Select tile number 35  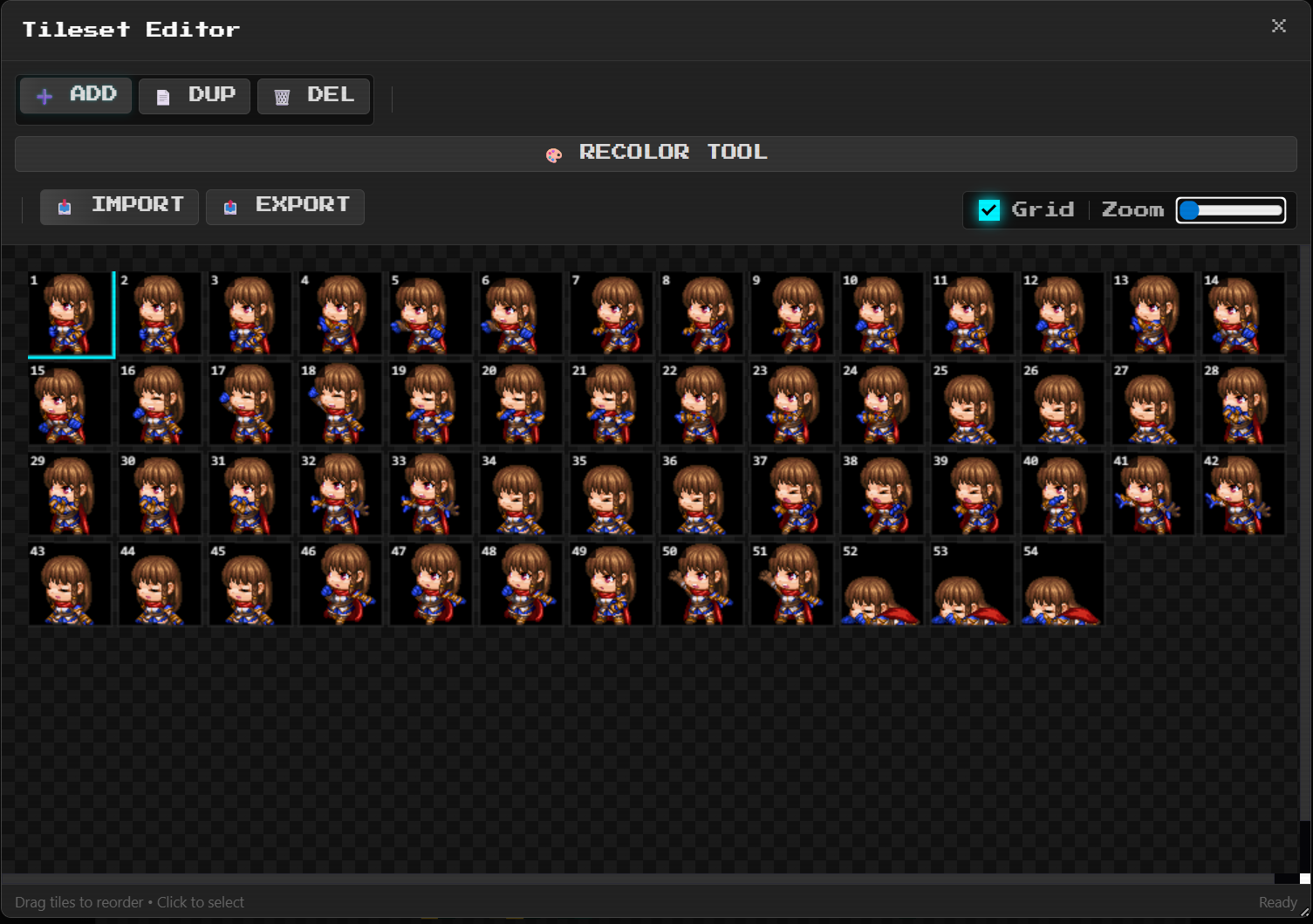pos(612,495)
